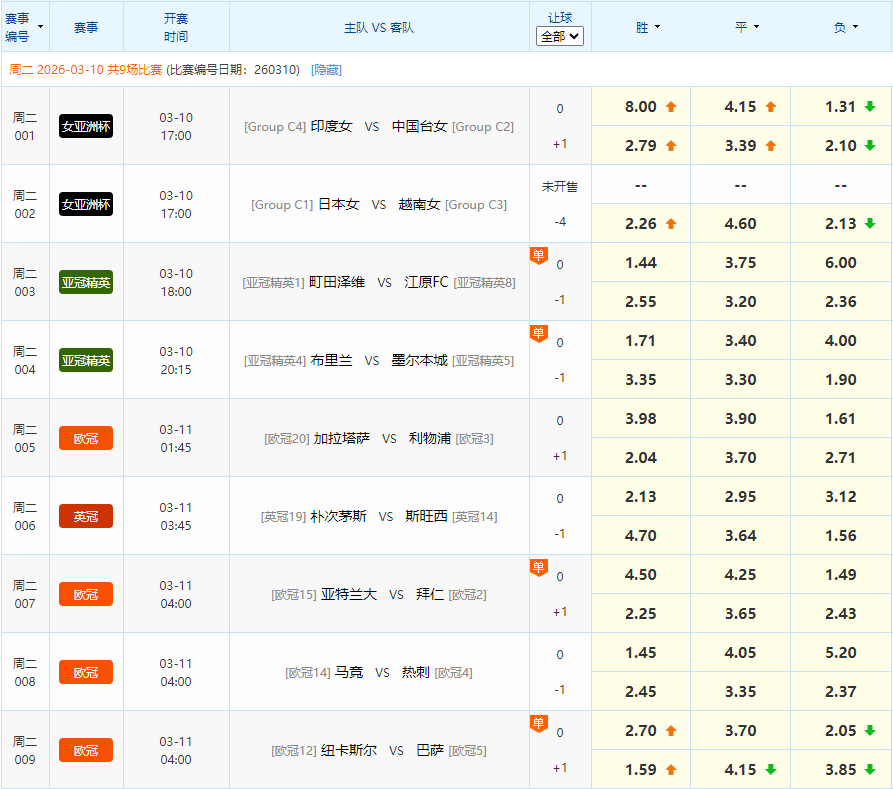893x789 pixels.
Task: Click the 单 tag on match 009
Action: (539, 723)
